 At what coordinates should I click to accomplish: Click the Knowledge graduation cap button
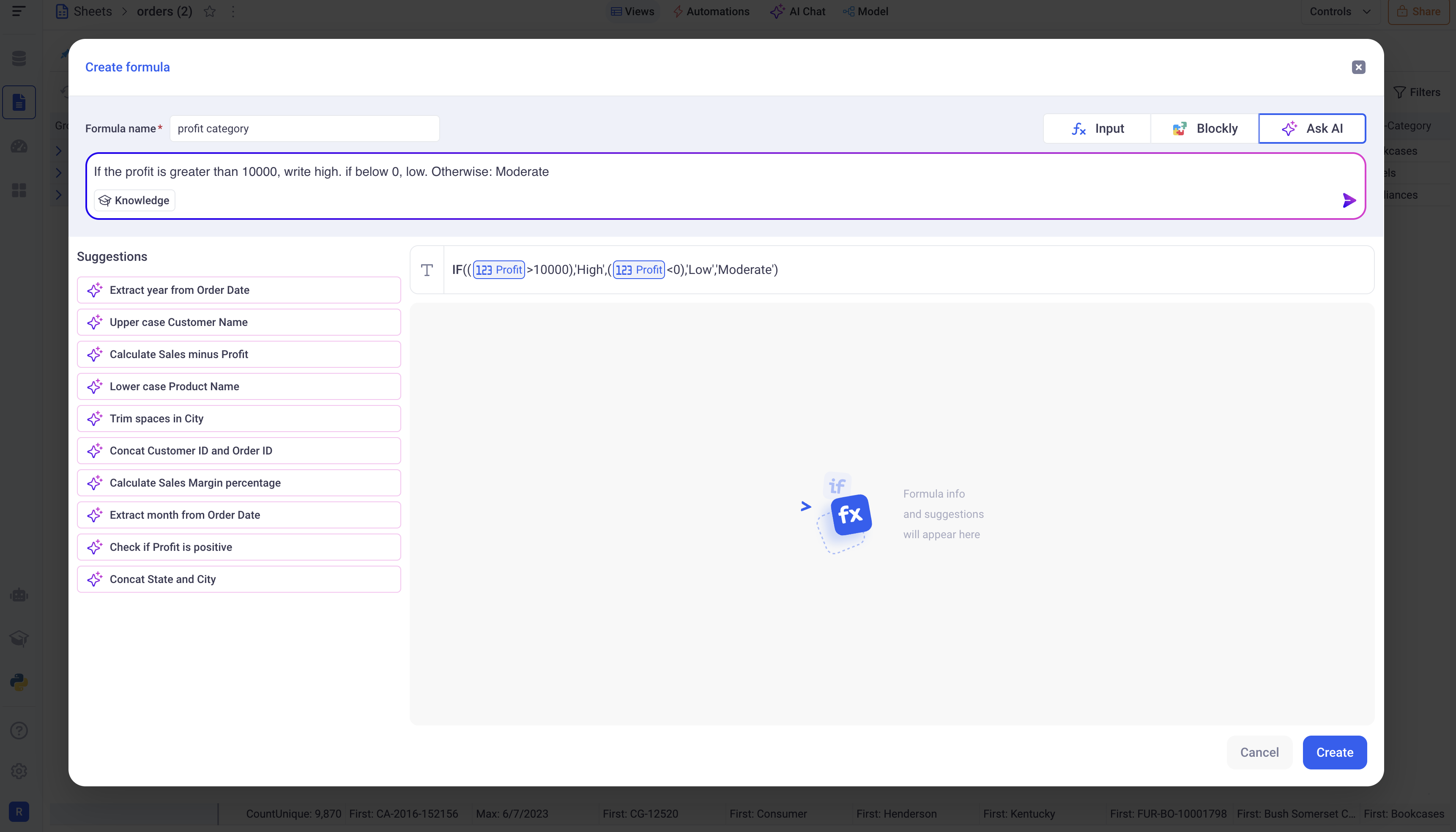point(134,200)
